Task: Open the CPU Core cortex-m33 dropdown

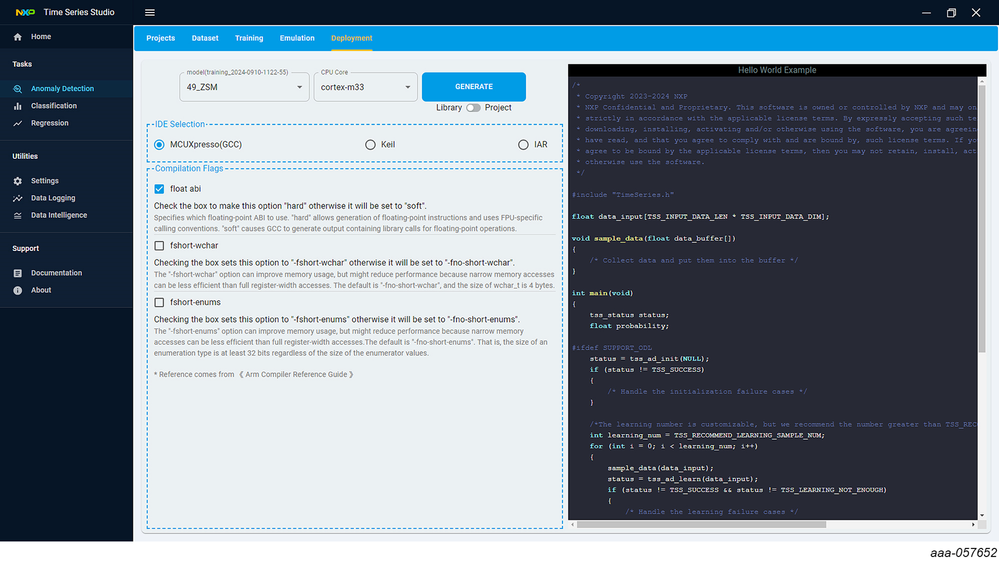Action: click(x=365, y=87)
